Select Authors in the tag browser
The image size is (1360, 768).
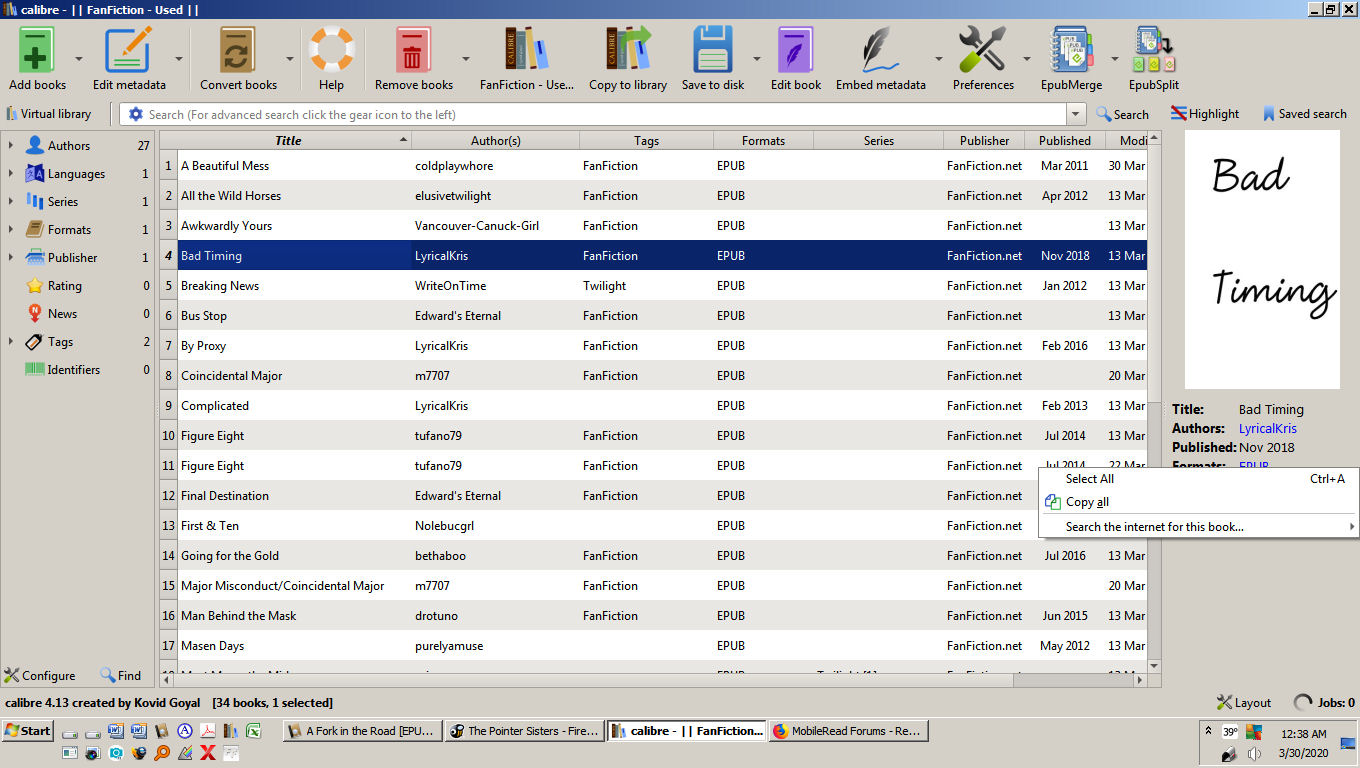pos(69,146)
